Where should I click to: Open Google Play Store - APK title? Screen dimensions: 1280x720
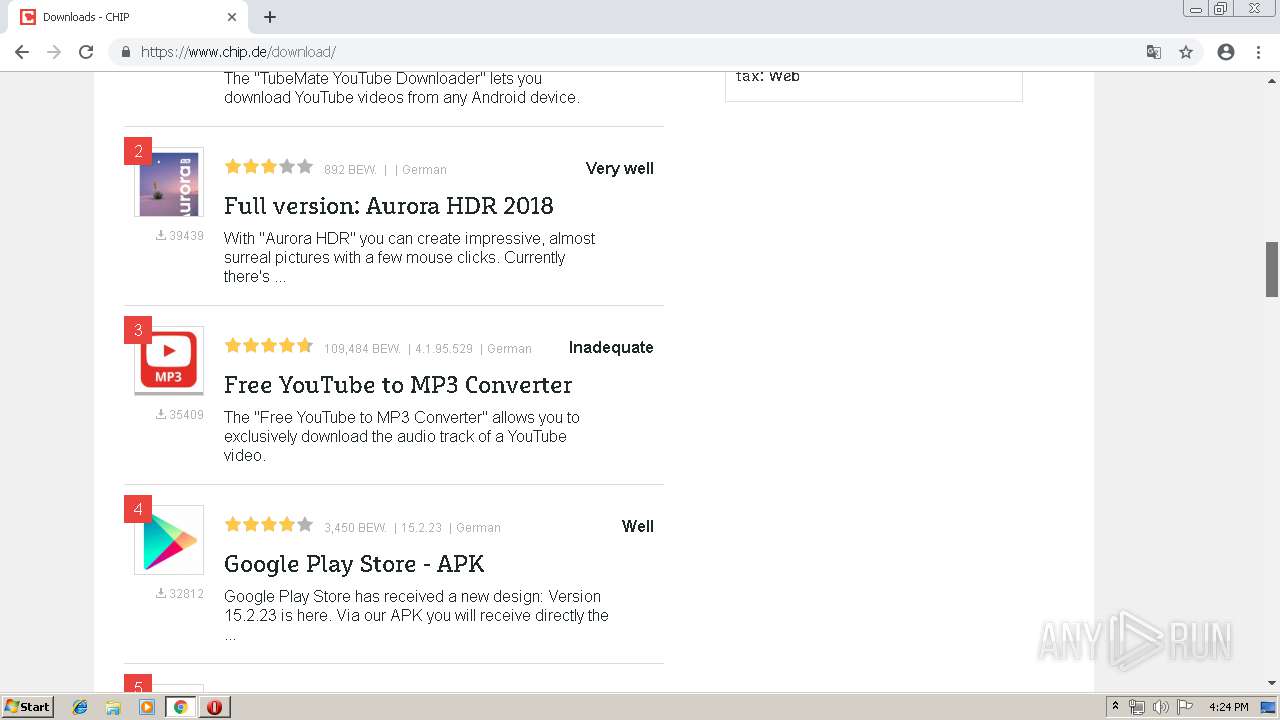(x=354, y=564)
